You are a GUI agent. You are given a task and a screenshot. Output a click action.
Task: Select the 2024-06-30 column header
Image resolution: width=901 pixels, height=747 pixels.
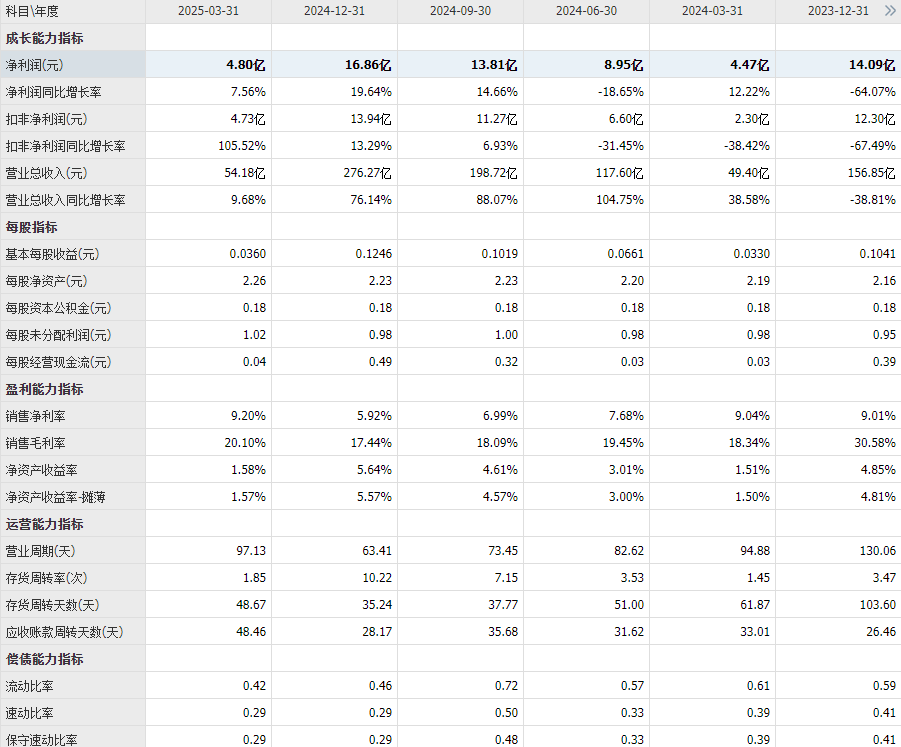tap(586, 11)
